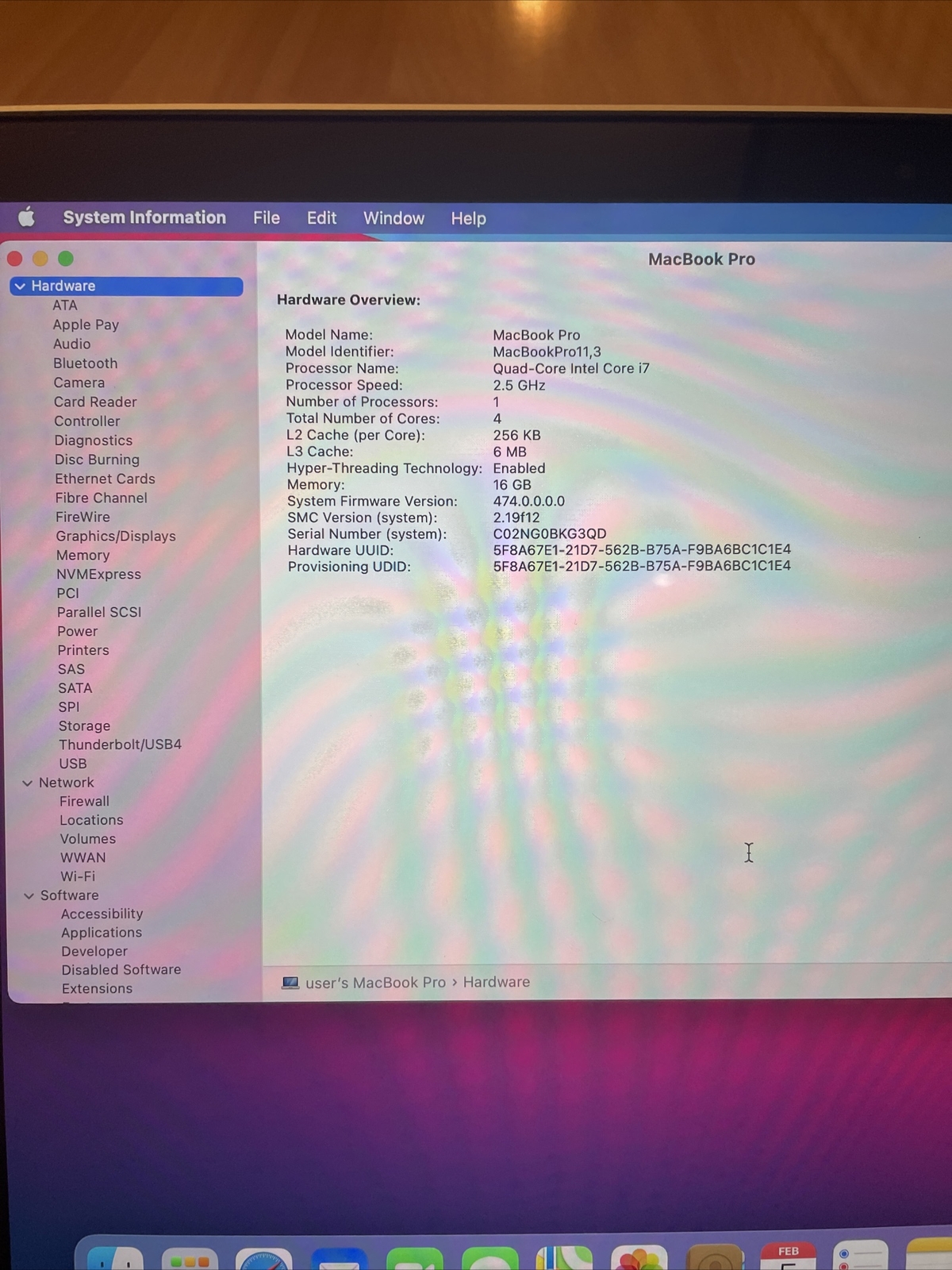
Task: Select Ethernet Cards in the sidebar
Action: click(105, 479)
